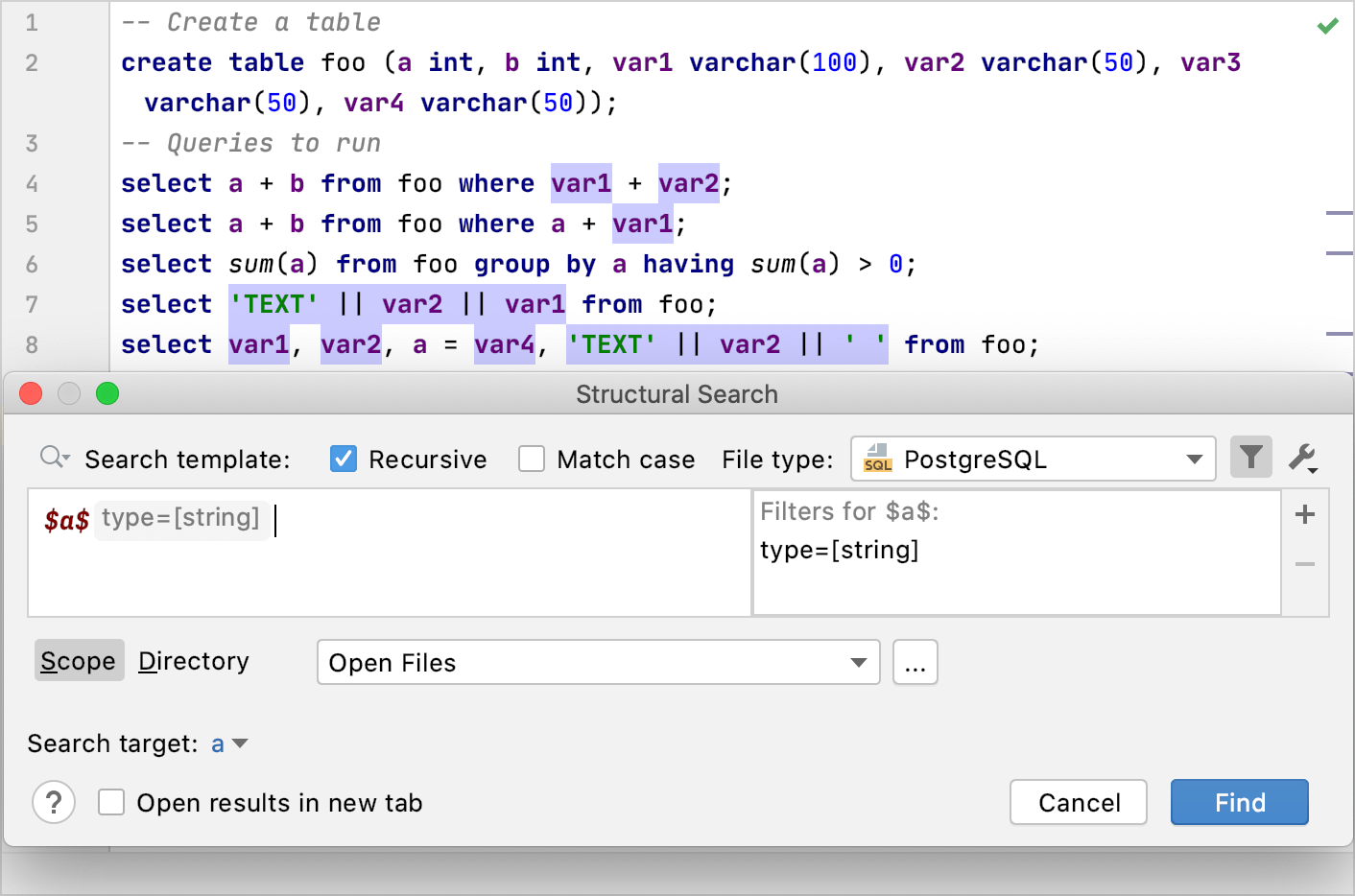Disable the Recursive search option
The height and width of the screenshot is (896, 1355).
click(343, 459)
